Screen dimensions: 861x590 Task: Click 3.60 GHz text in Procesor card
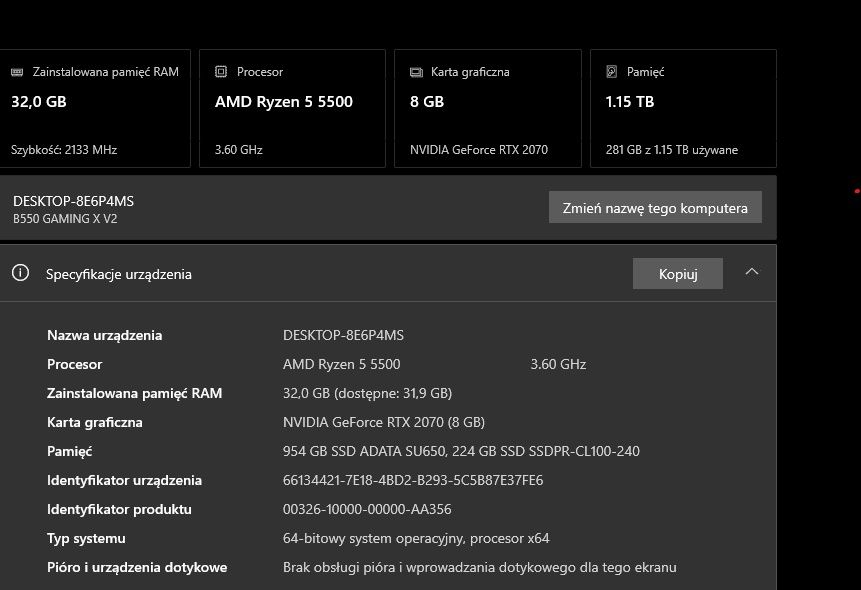239,149
